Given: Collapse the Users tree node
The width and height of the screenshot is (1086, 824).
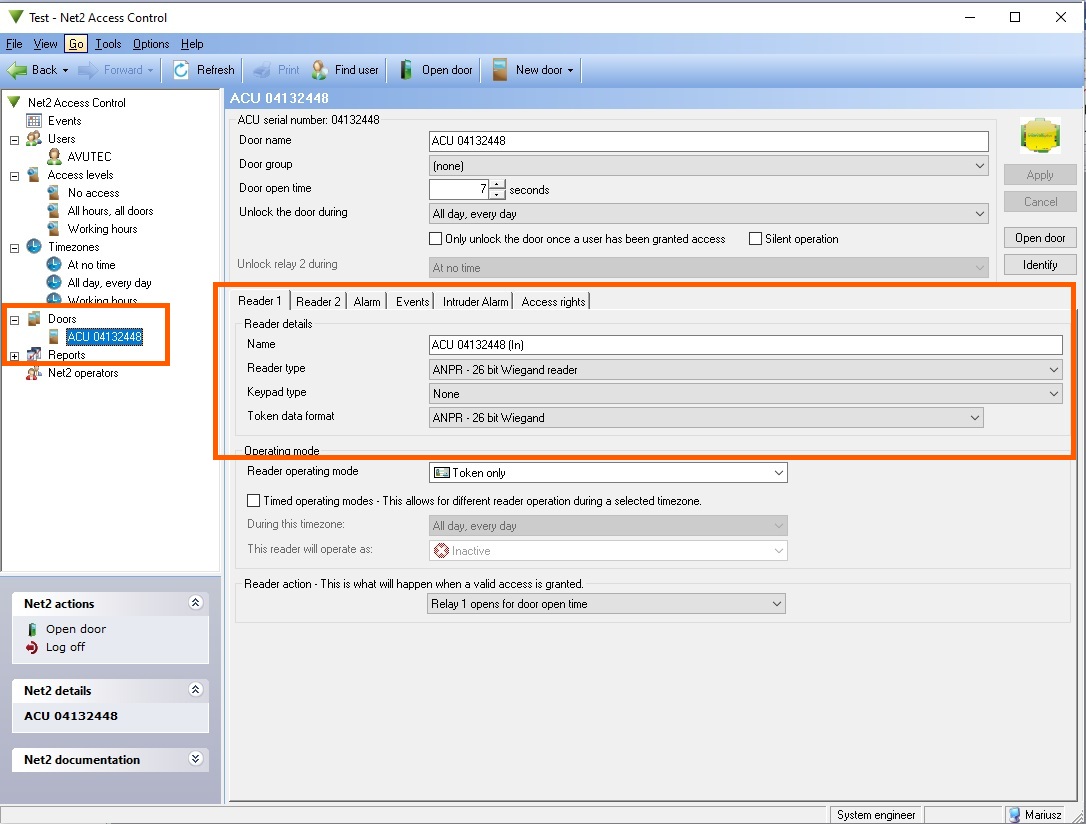Looking at the screenshot, I should click(x=15, y=140).
